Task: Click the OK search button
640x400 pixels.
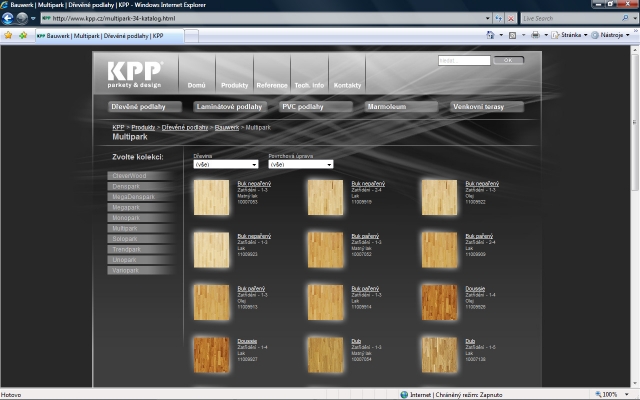Action: (508, 60)
